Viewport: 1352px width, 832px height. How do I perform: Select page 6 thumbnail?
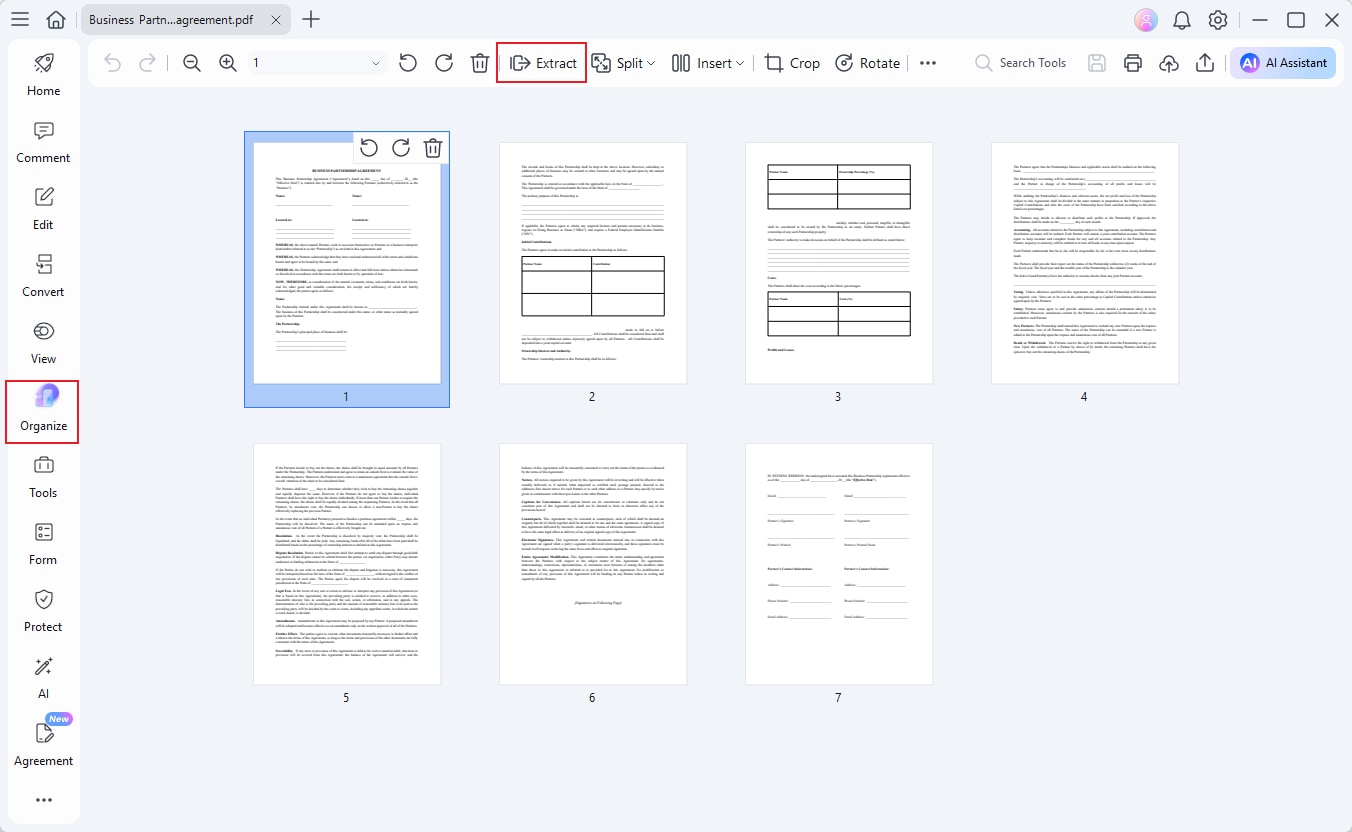[593, 564]
